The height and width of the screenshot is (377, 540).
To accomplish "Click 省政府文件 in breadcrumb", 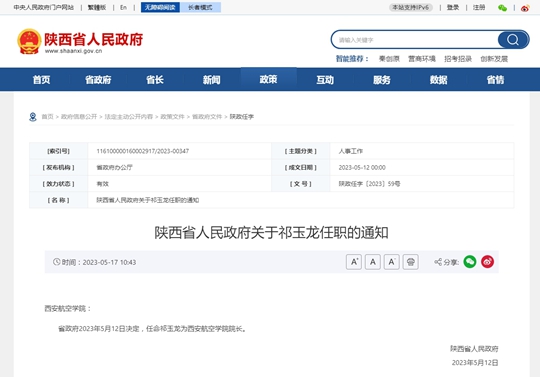I will click(207, 117).
